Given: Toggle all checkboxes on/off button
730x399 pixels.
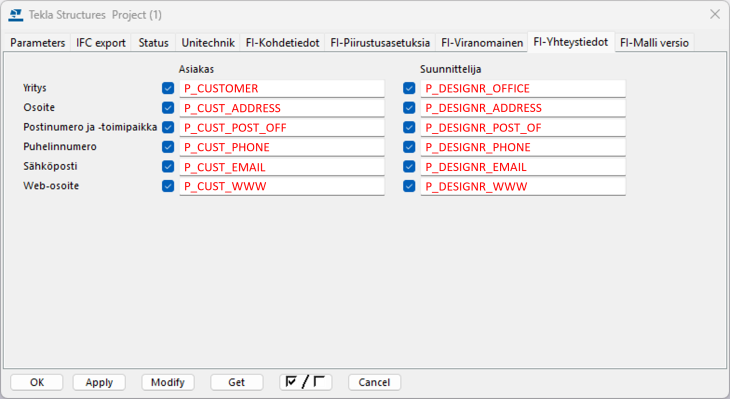Looking at the screenshot, I should [x=305, y=382].
